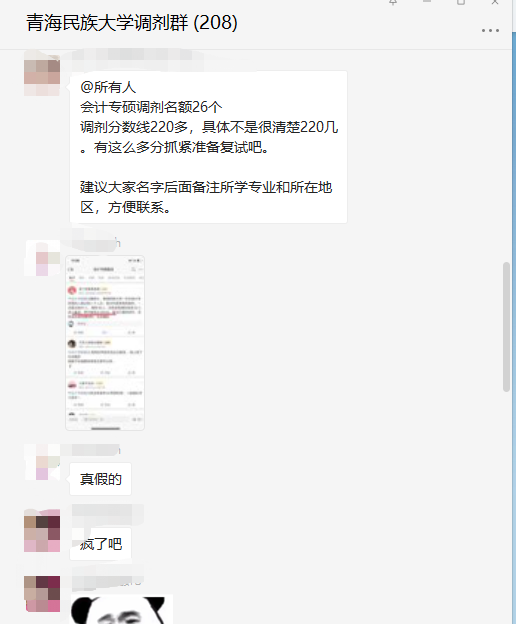Open the phone screenshot image thumbnail
516x624 pixels.
(105, 343)
